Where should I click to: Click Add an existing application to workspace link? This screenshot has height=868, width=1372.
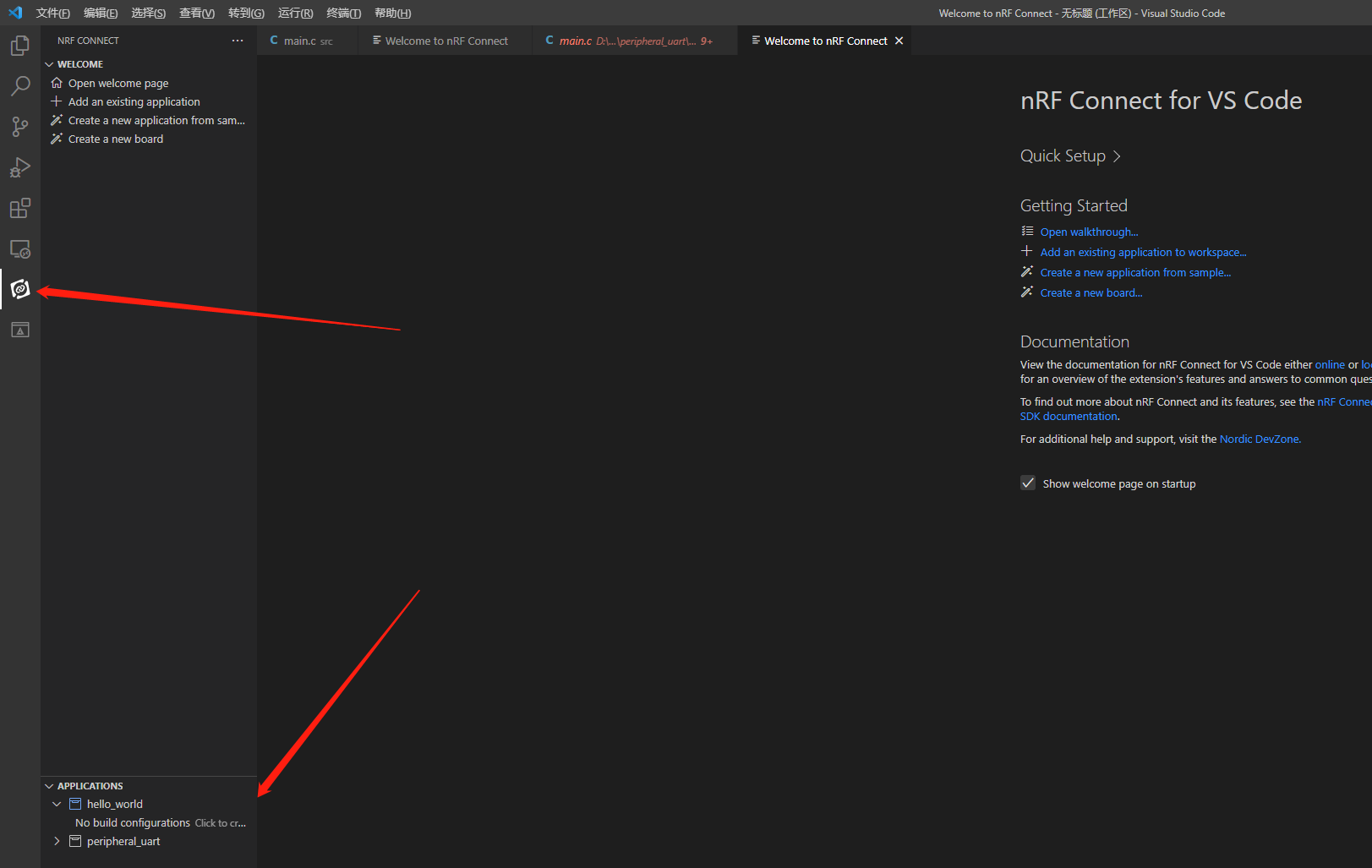[x=1143, y=252]
